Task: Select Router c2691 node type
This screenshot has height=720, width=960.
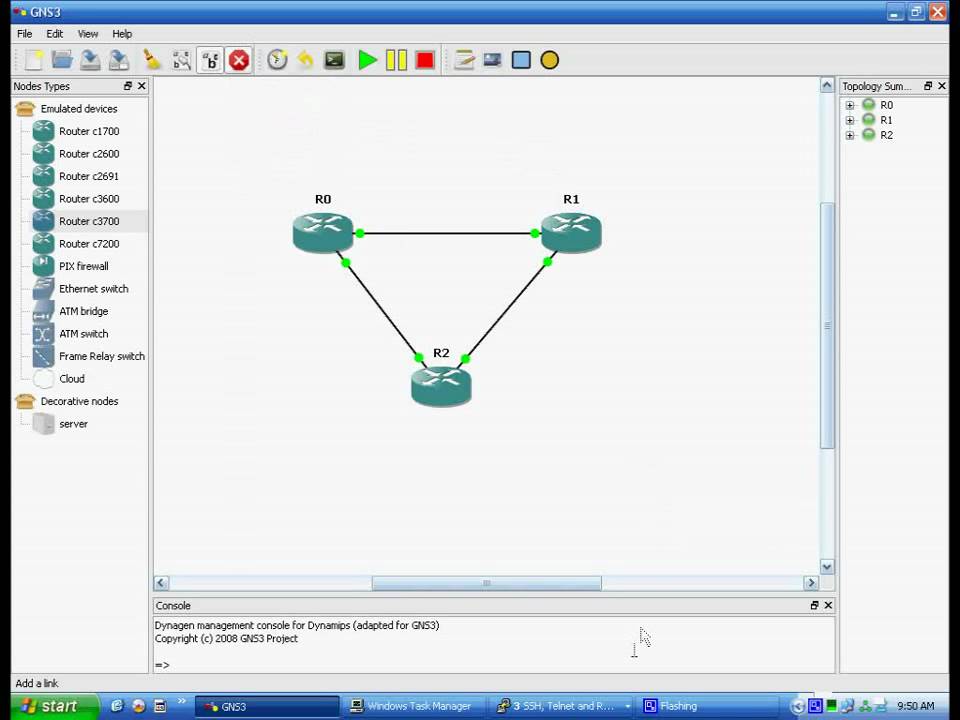Action: 89,176
